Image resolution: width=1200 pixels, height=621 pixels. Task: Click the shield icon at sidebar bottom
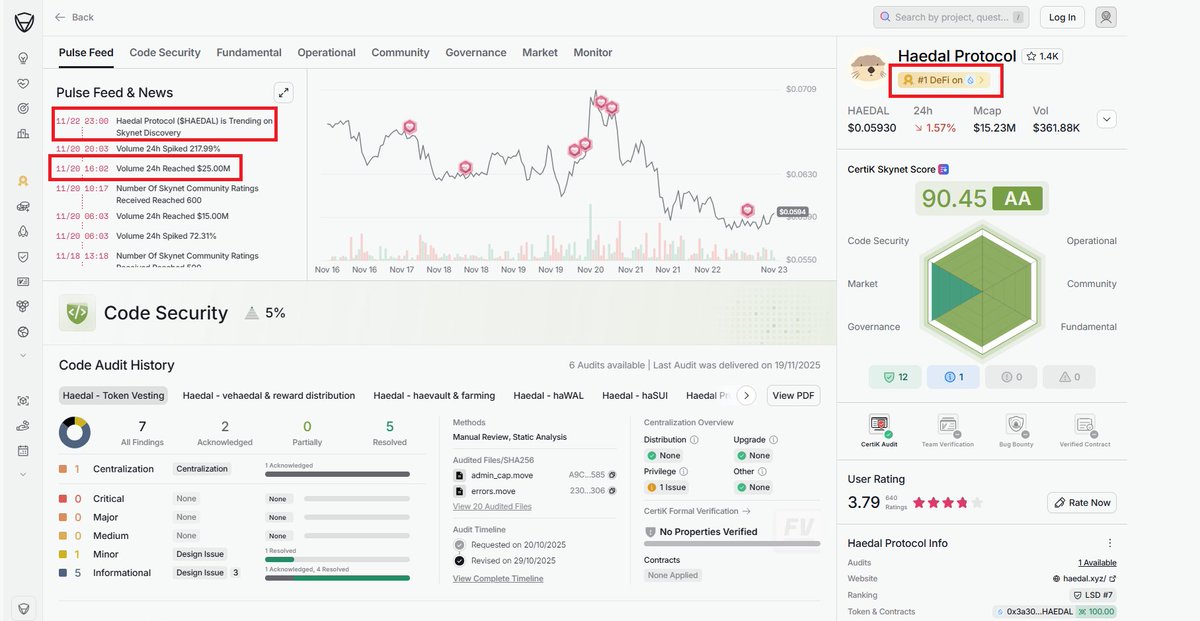[23, 607]
